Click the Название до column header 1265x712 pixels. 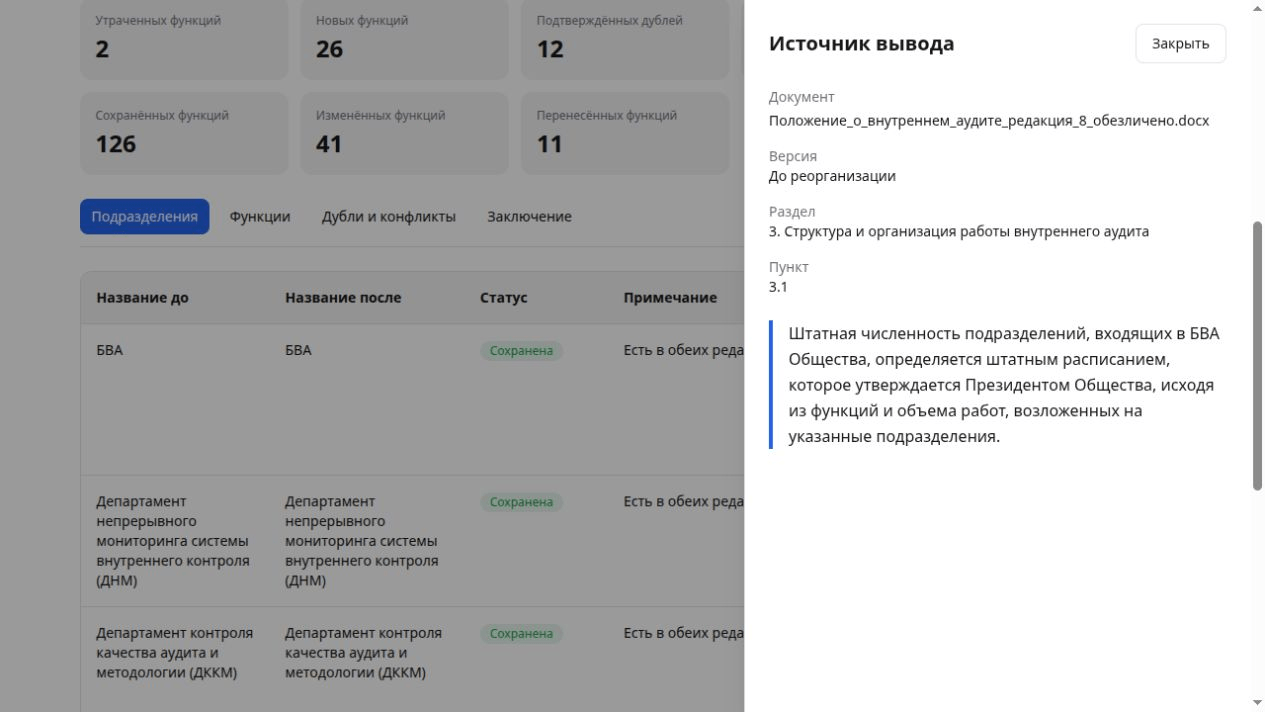pyautogui.click(x=142, y=298)
